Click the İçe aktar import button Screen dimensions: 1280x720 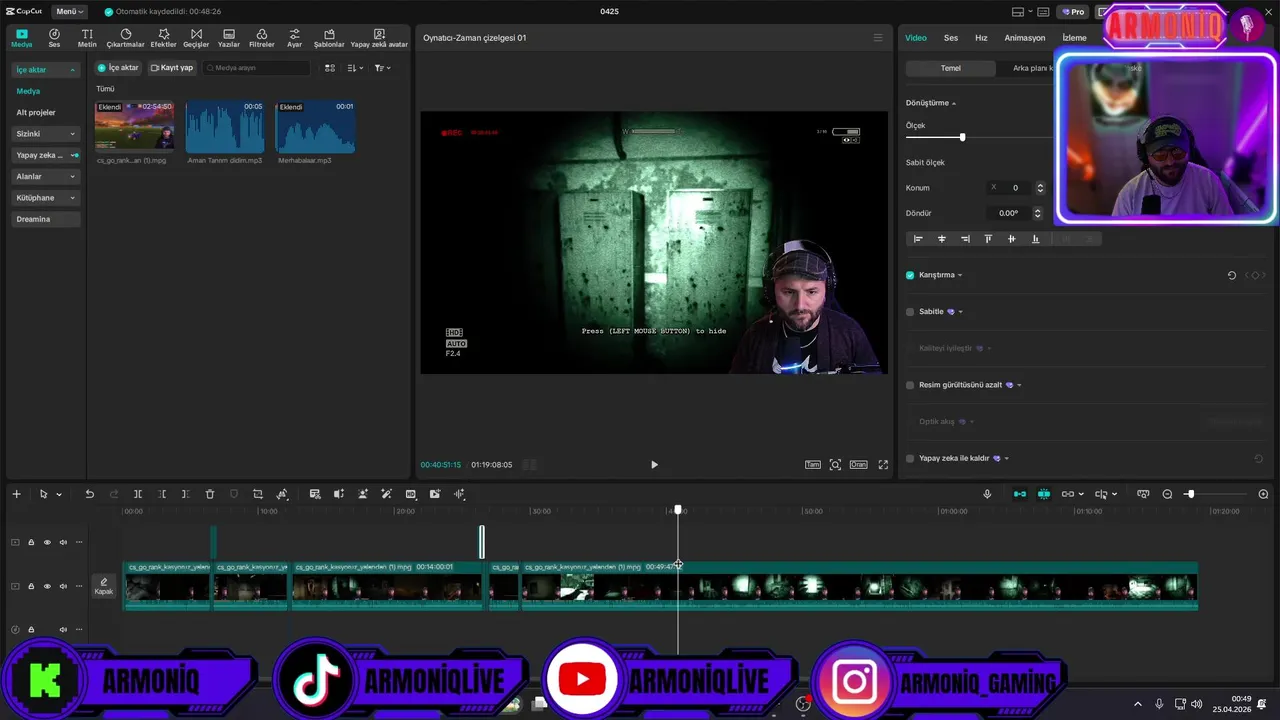(118, 68)
